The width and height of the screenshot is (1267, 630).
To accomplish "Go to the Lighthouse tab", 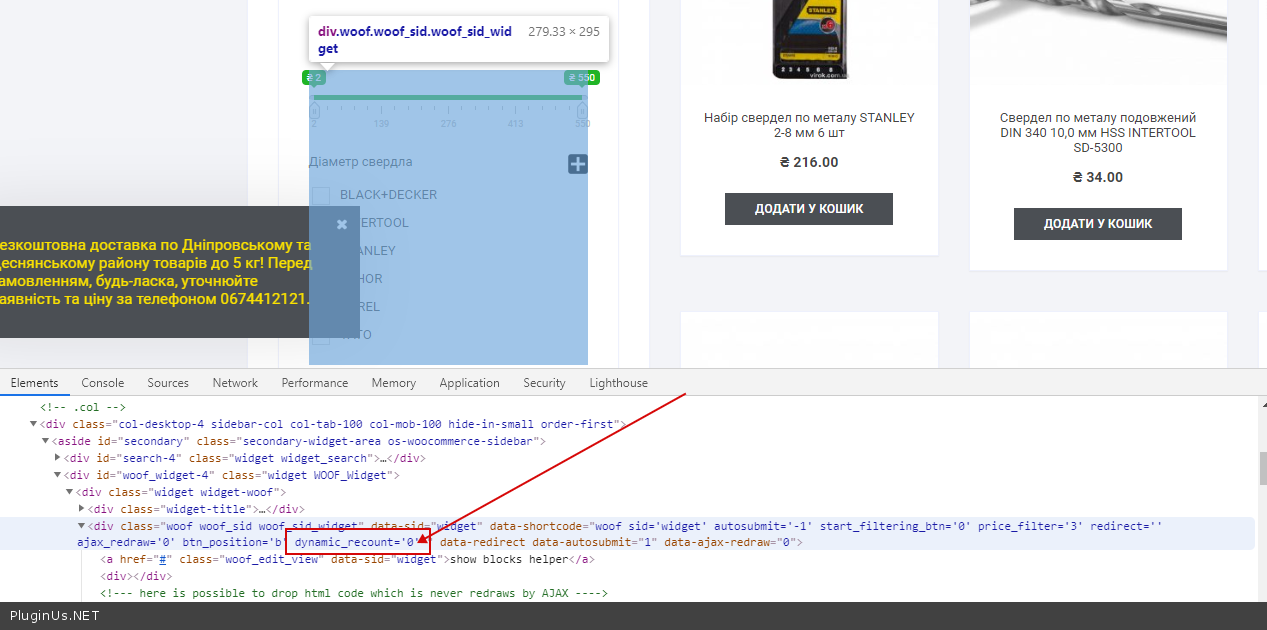I will pyautogui.click(x=618, y=383).
